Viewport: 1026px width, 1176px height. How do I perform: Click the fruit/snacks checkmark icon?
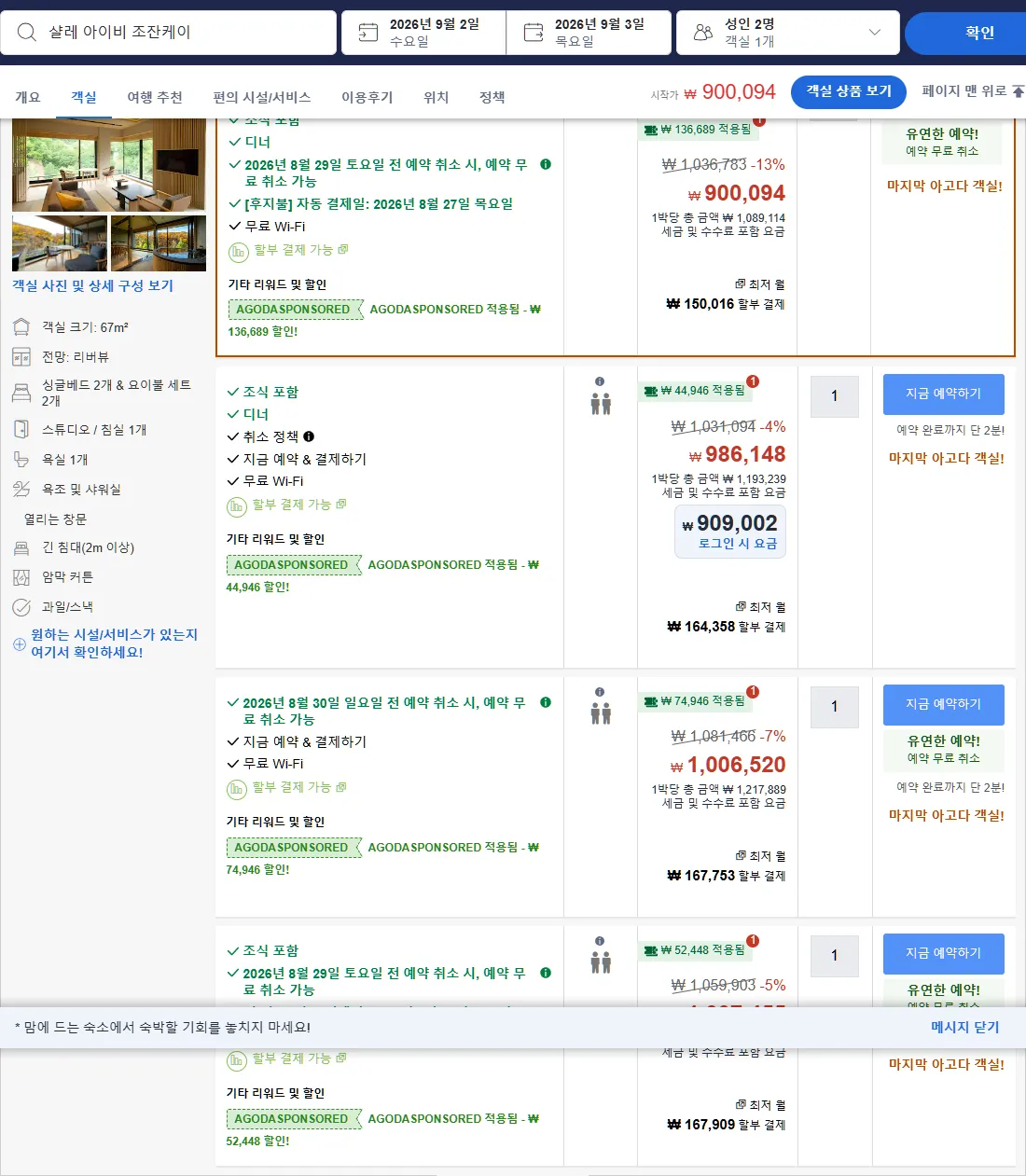coord(21,608)
